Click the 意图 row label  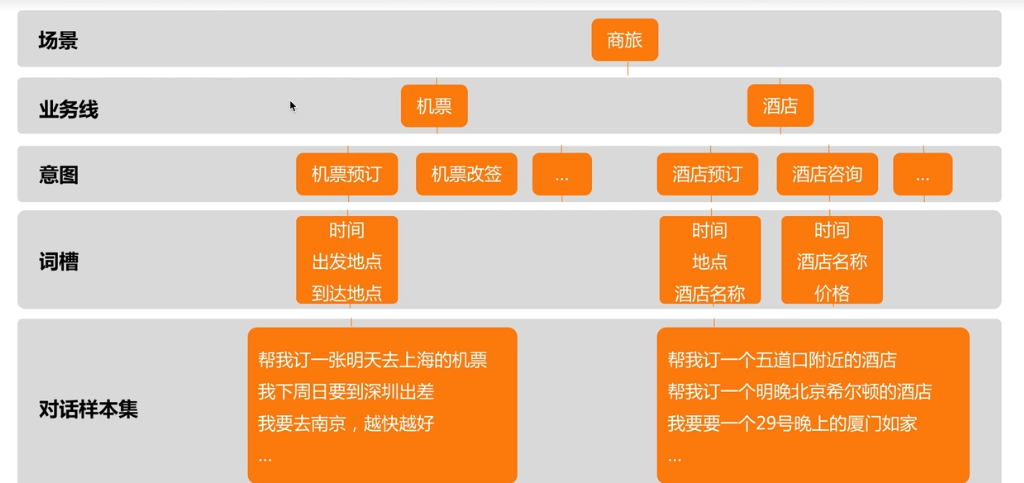[x=58, y=175]
